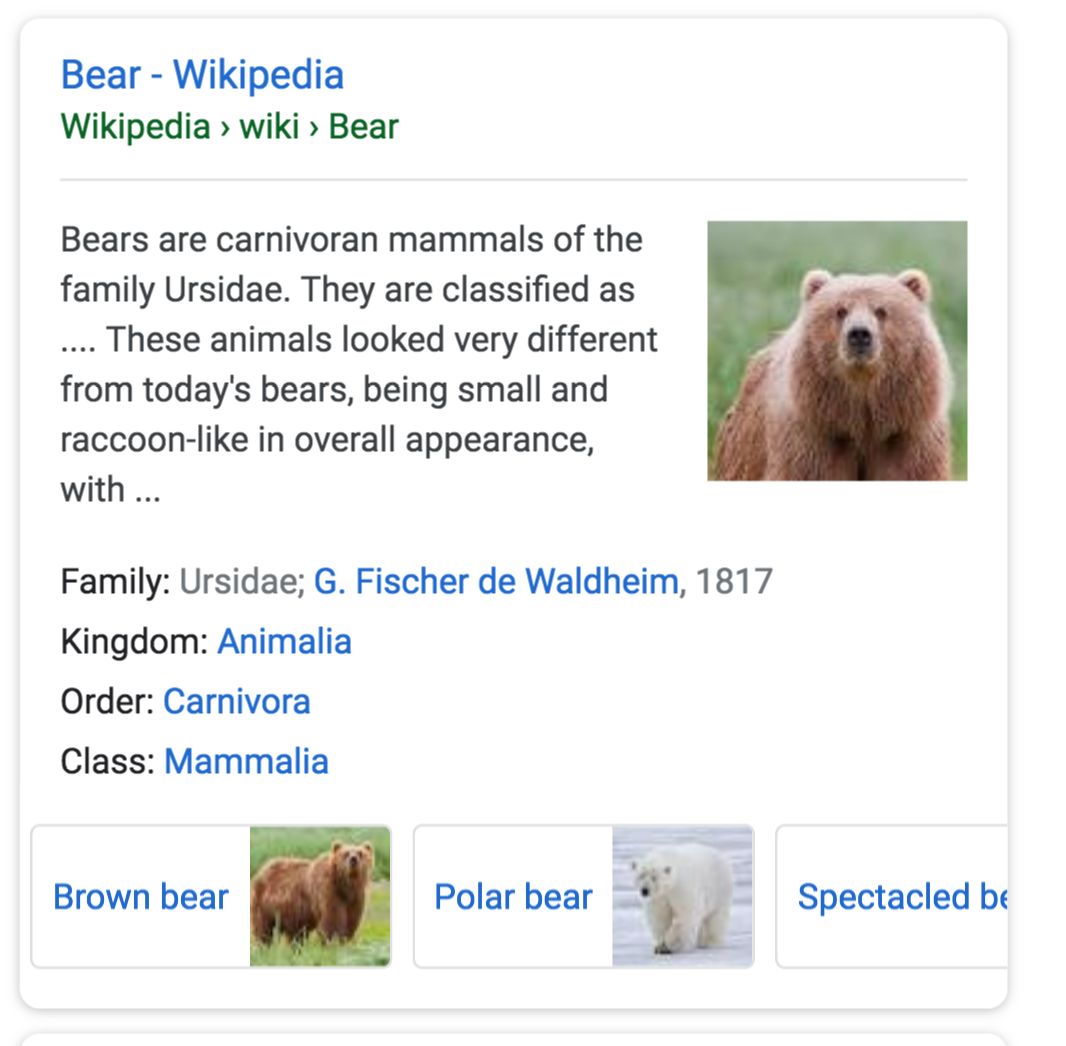Screen dimensions: 1066x1046
Task: Click the polar bear thumbnail image
Action: coord(683,896)
